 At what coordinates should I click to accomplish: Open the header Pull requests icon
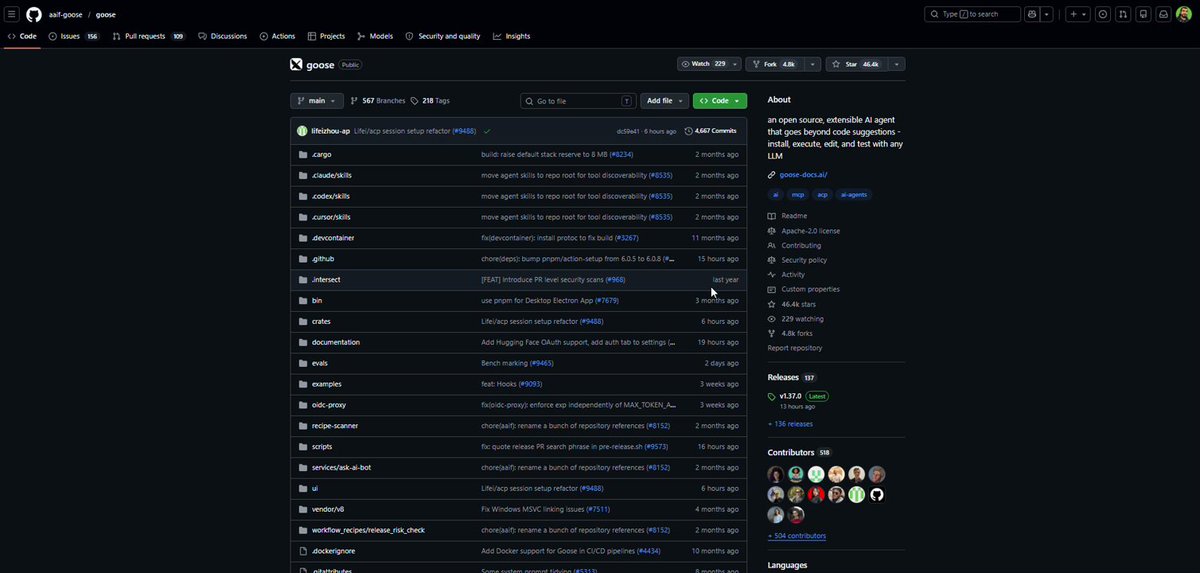[x=1124, y=14]
